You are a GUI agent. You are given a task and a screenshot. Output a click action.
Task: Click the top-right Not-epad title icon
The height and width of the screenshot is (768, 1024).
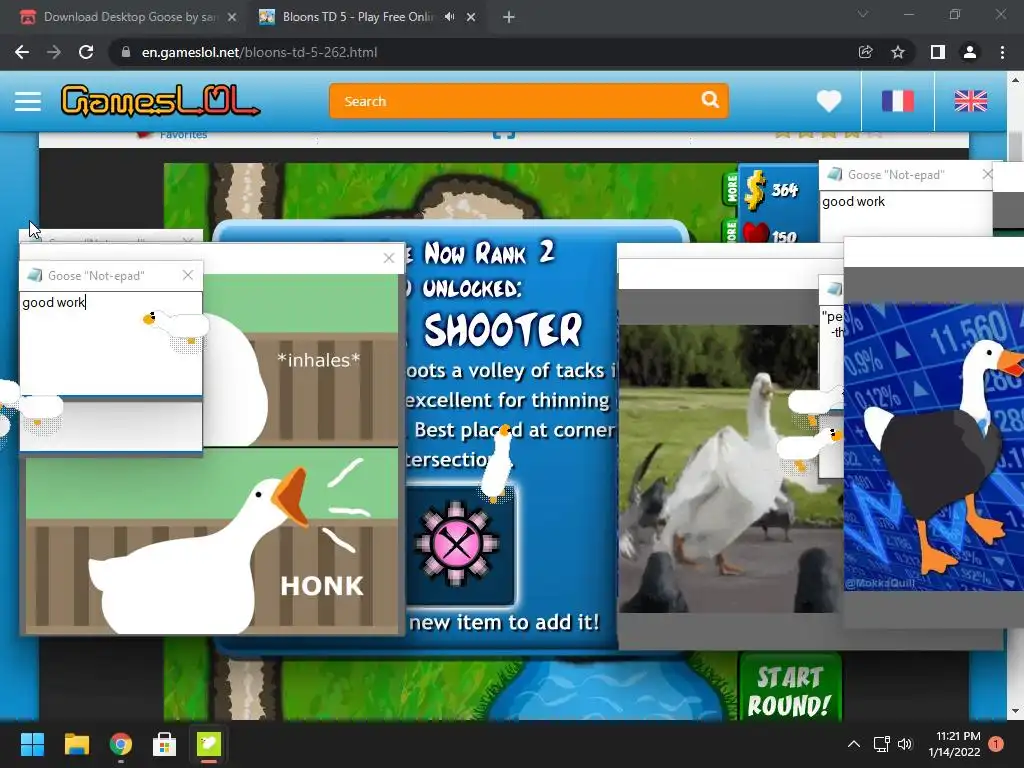point(834,174)
